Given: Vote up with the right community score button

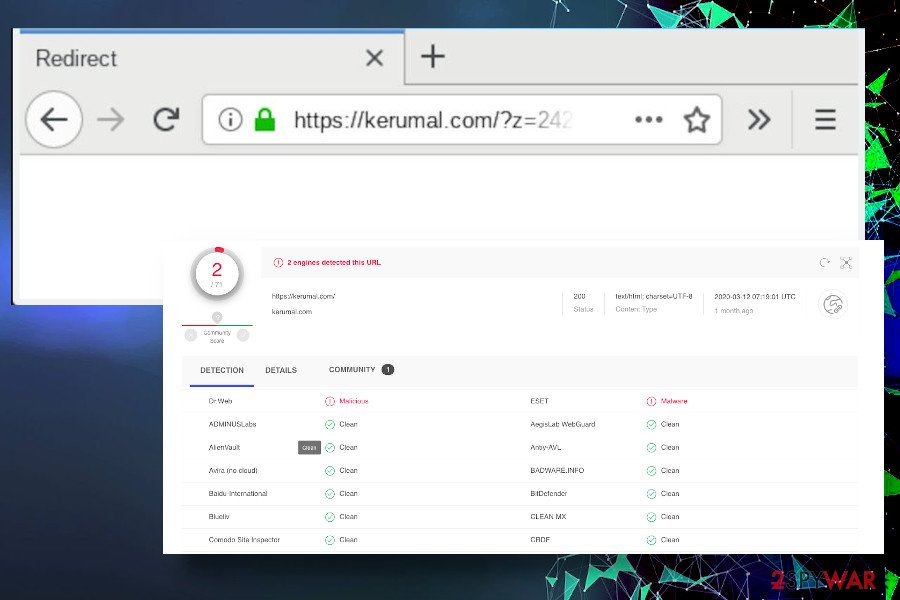Looking at the screenshot, I should click(243, 335).
